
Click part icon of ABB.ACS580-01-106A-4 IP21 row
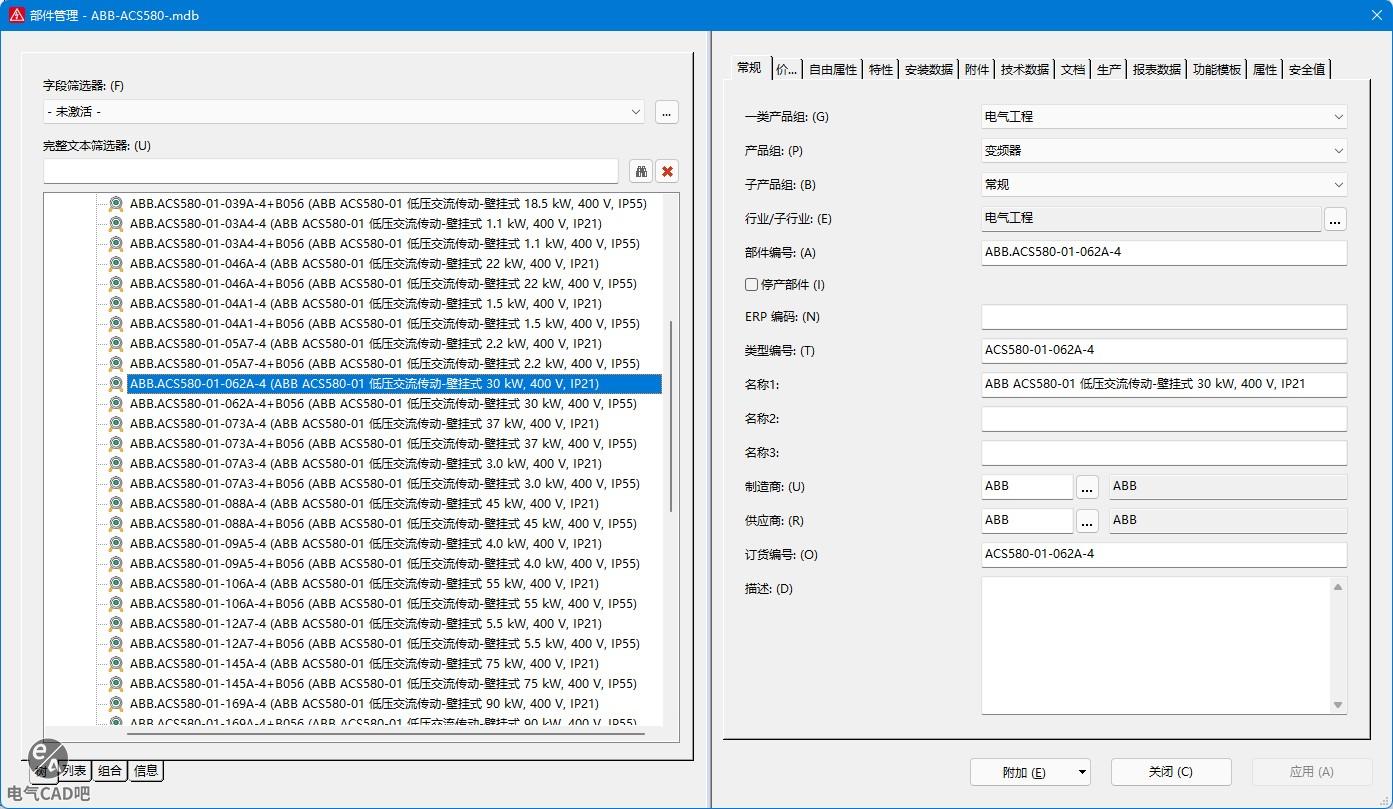click(116, 584)
